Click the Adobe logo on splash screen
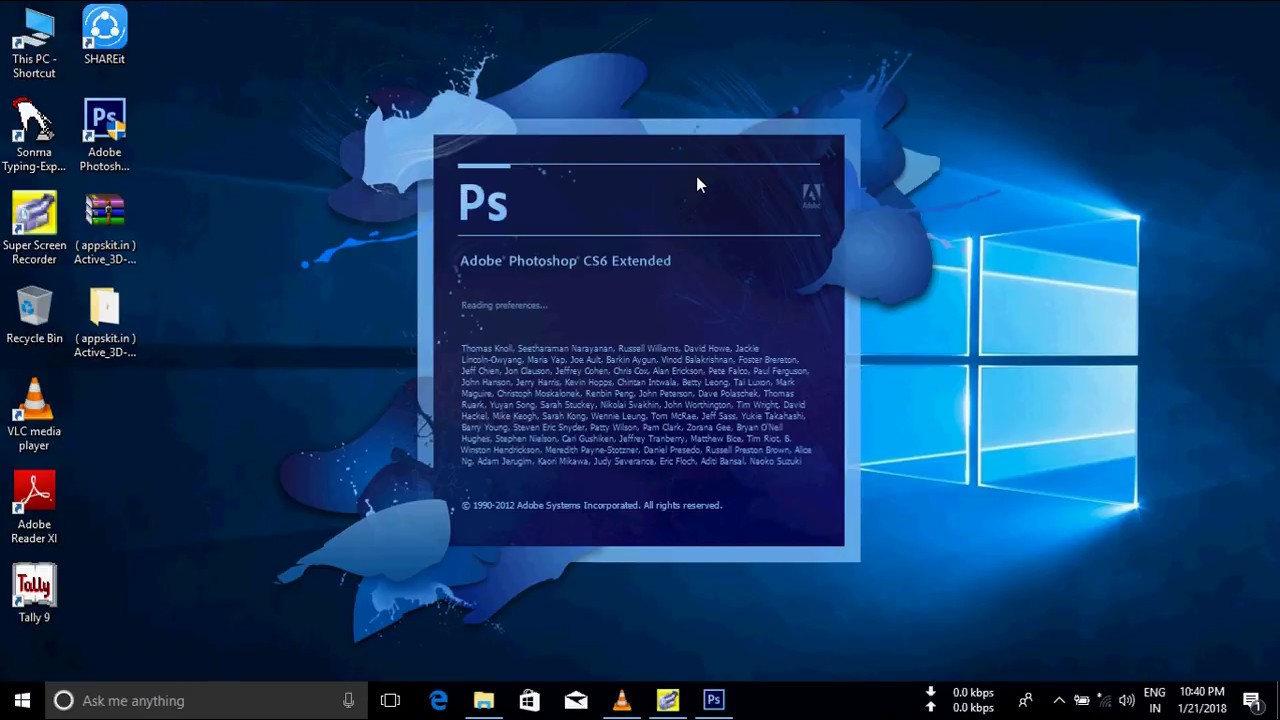Screen dimensions: 1280x720 [x=811, y=196]
